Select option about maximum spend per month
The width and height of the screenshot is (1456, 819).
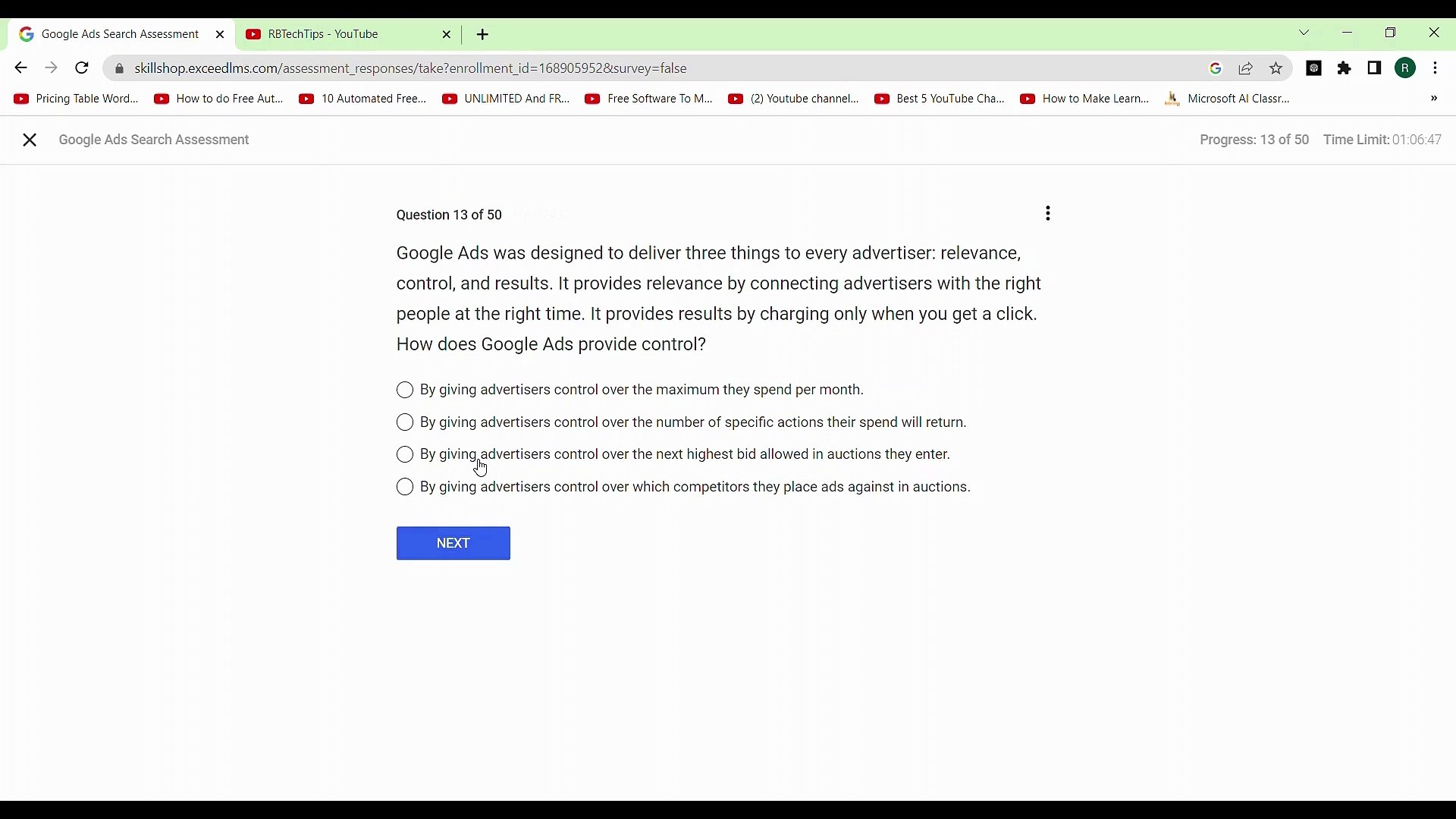pyautogui.click(x=405, y=391)
